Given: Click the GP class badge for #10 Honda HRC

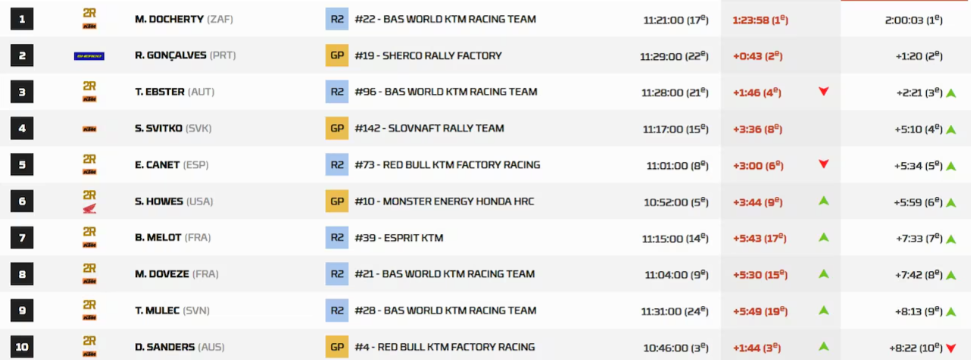Looking at the screenshot, I should (x=337, y=201).
